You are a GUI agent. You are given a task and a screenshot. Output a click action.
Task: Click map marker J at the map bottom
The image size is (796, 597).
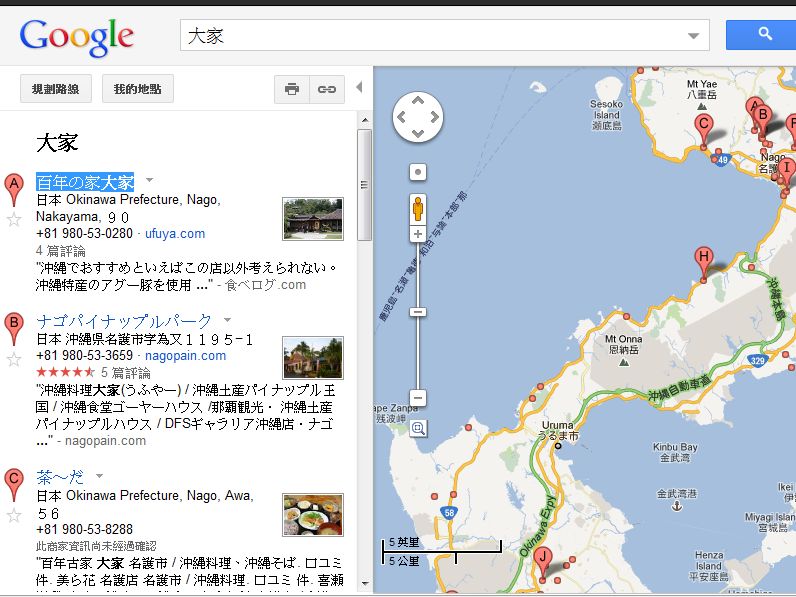(543, 561)
